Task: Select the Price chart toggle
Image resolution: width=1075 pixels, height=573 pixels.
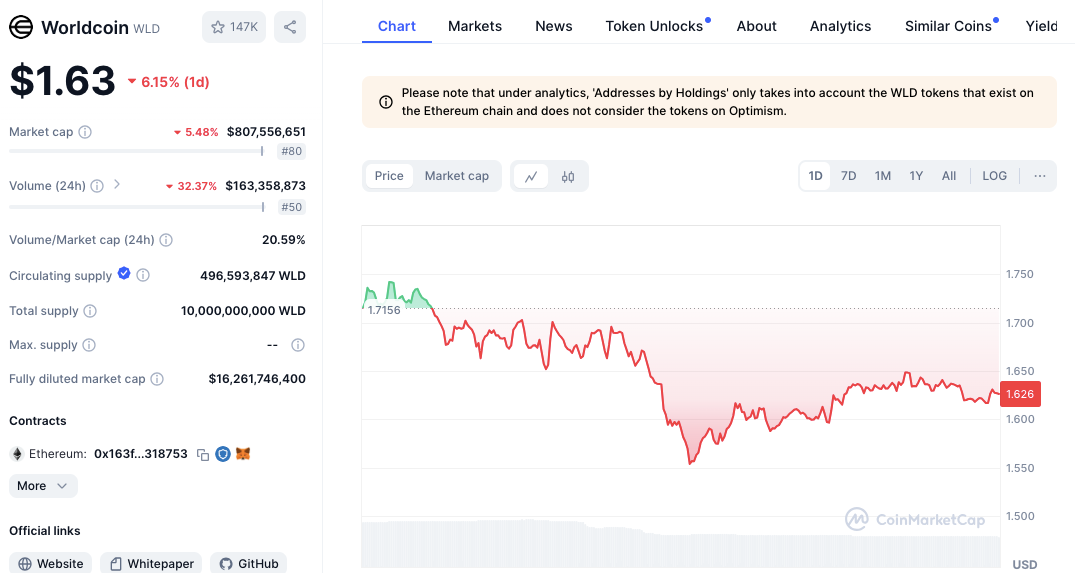Action: (x=389, y=176)
